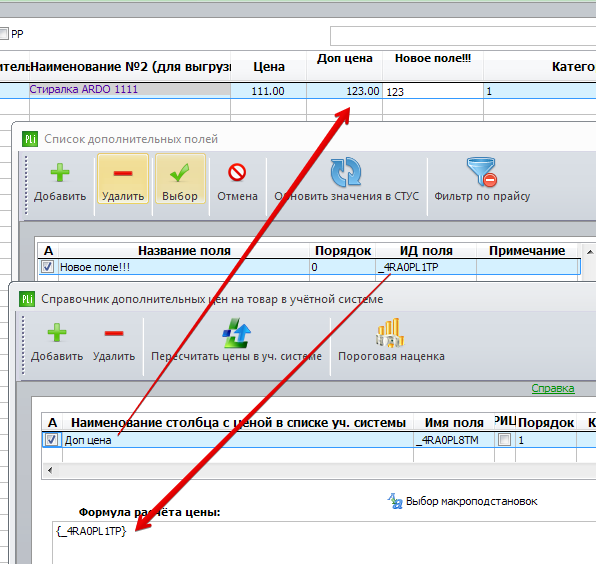The width and height of the screenshot is (596, 564).
Task: Click the Цена column header
Action: pyautogui.click(x=269, y=67)
